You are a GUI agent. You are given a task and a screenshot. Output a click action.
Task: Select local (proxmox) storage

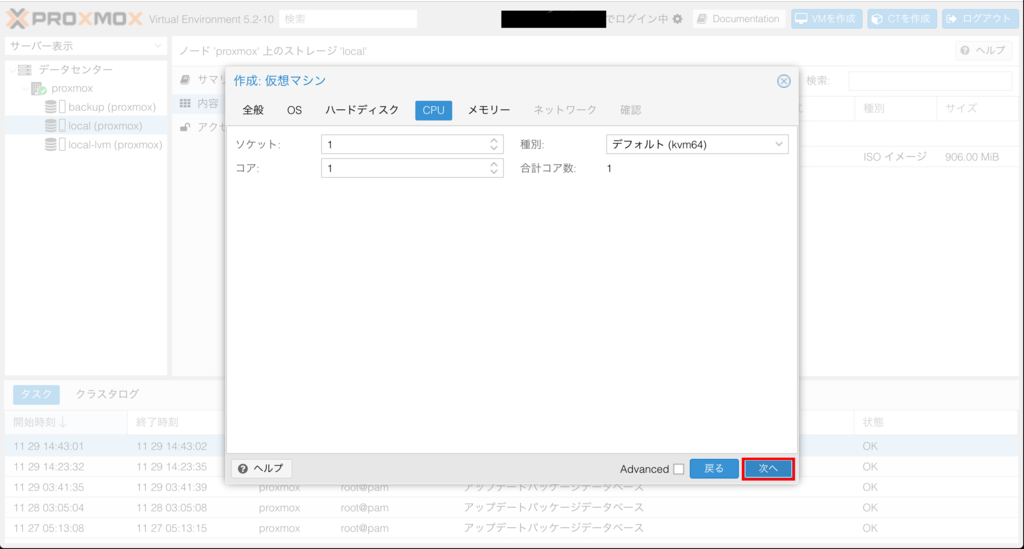click(105, 126)
